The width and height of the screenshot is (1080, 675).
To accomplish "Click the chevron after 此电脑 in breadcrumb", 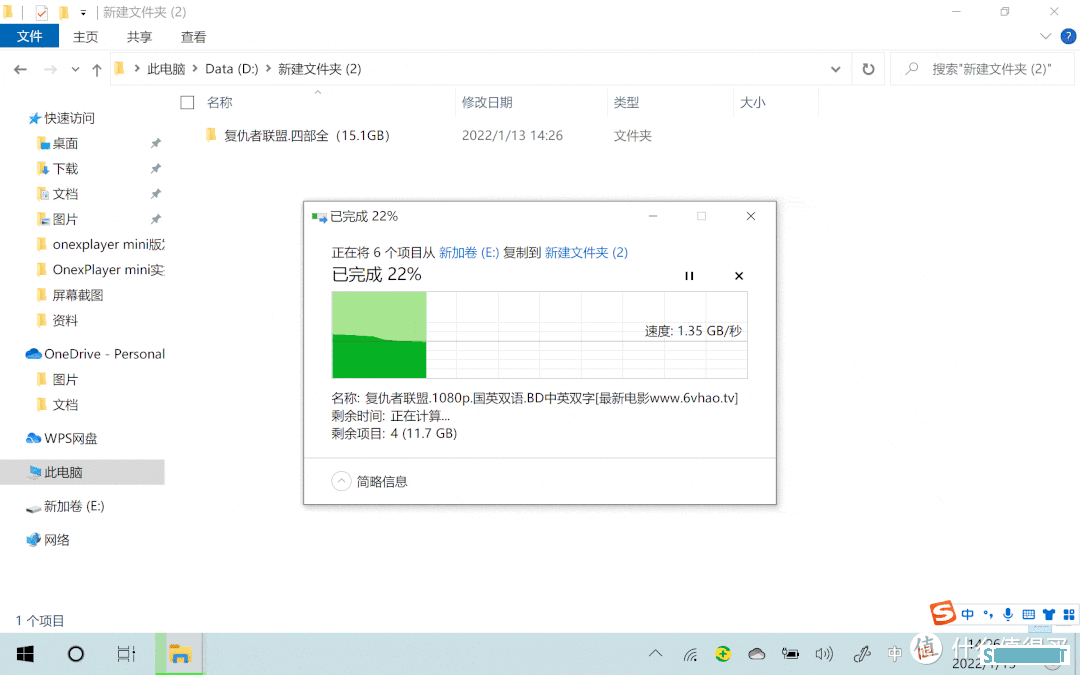I will [x=196, y=69].
